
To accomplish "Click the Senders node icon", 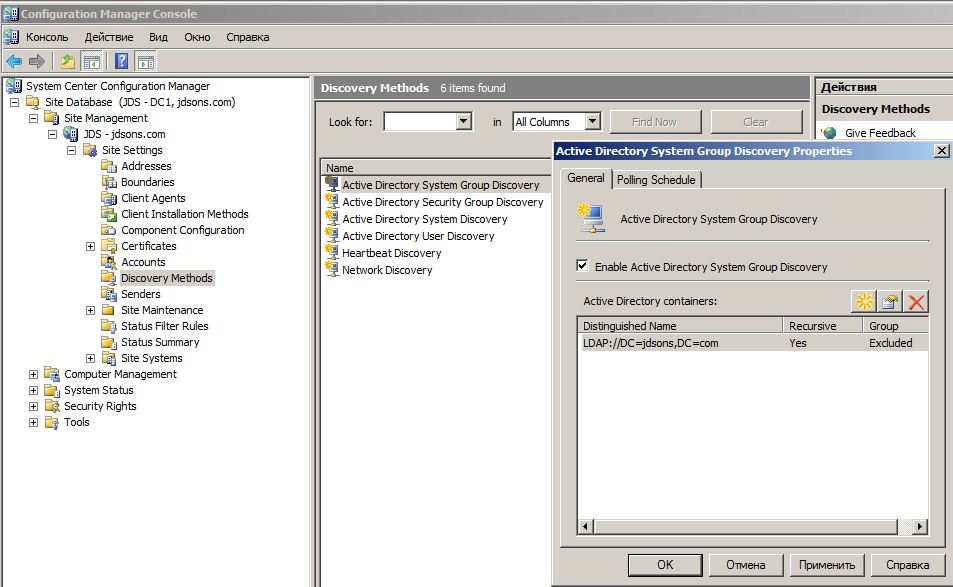I will [109, 294].
